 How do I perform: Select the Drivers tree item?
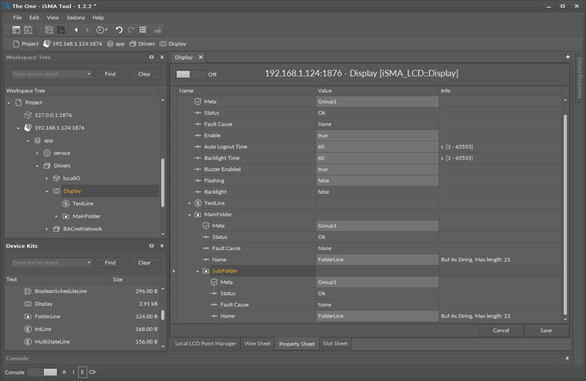coord(62,166)
